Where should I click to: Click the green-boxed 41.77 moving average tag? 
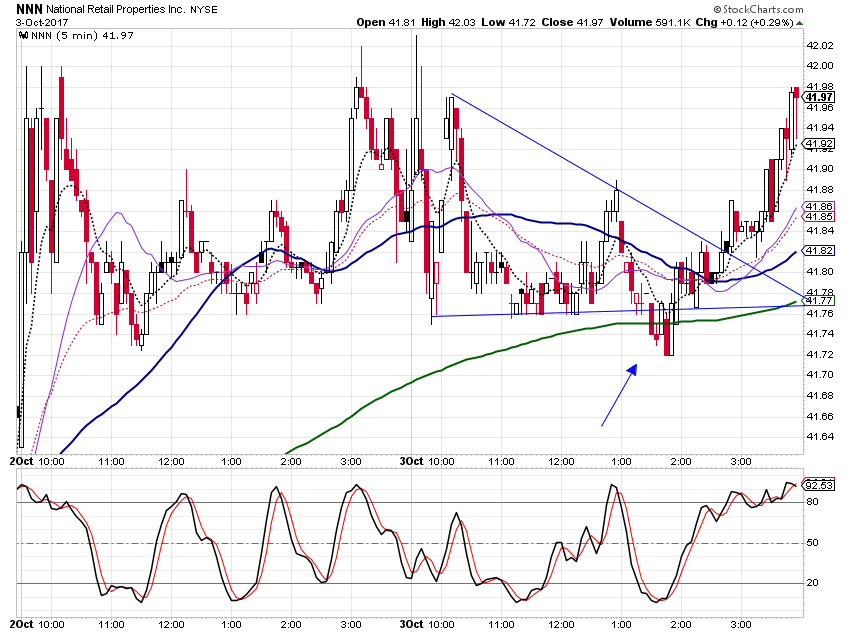[819, 301]
